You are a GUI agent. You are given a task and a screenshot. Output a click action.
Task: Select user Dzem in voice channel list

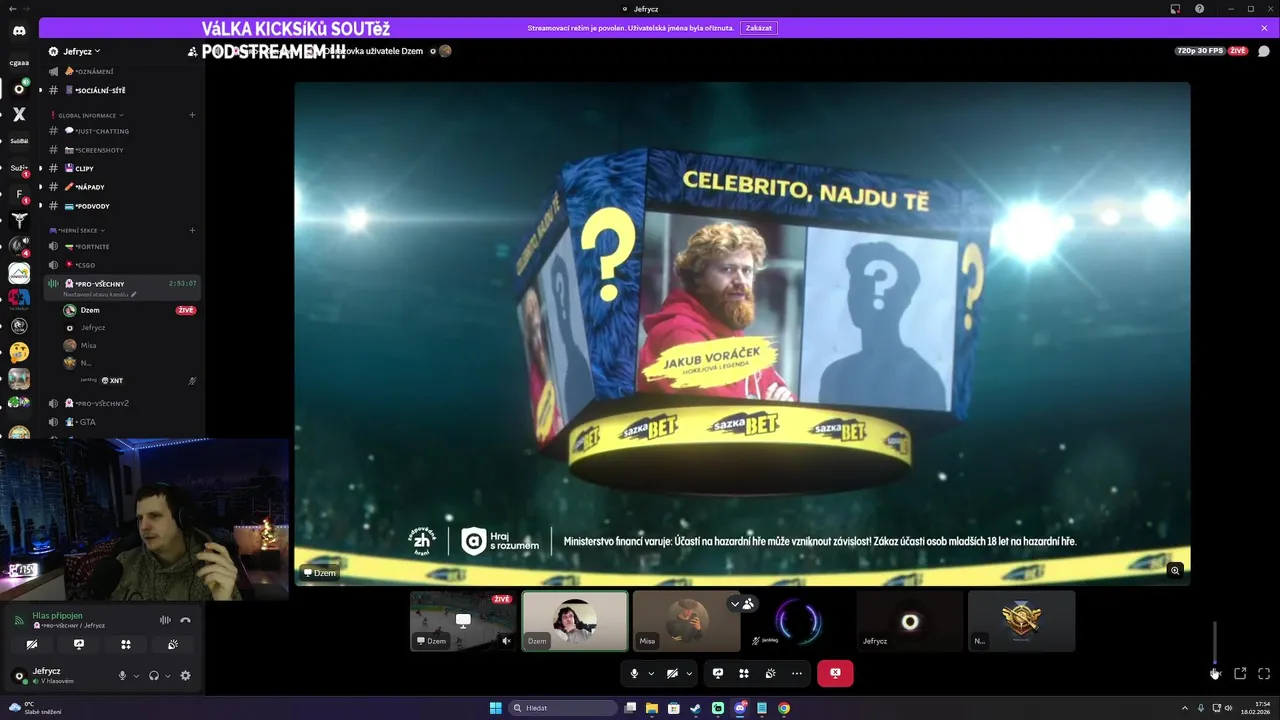(x=128, y=310)
